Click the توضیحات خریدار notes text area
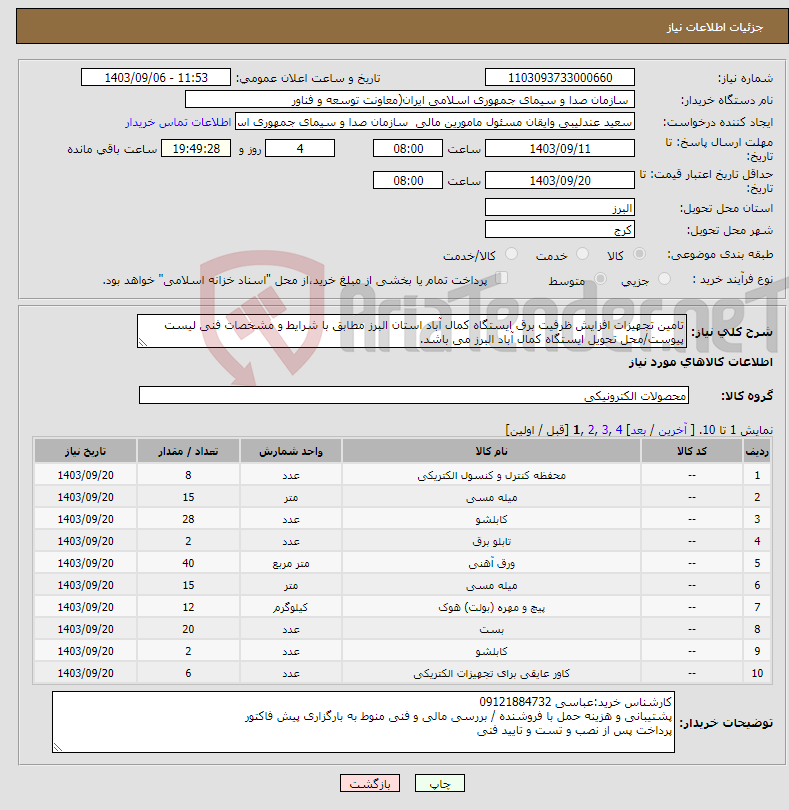Image resolution: width=789 pixels, height=810 pixels. point(363,722)
